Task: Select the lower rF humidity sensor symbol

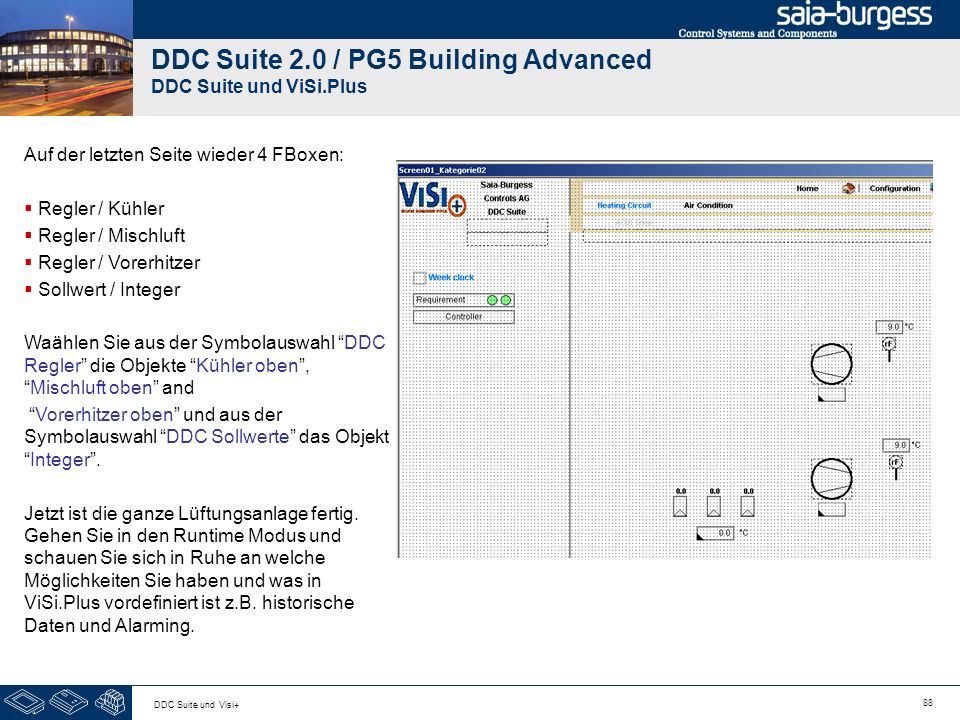Action: [896, 467]
